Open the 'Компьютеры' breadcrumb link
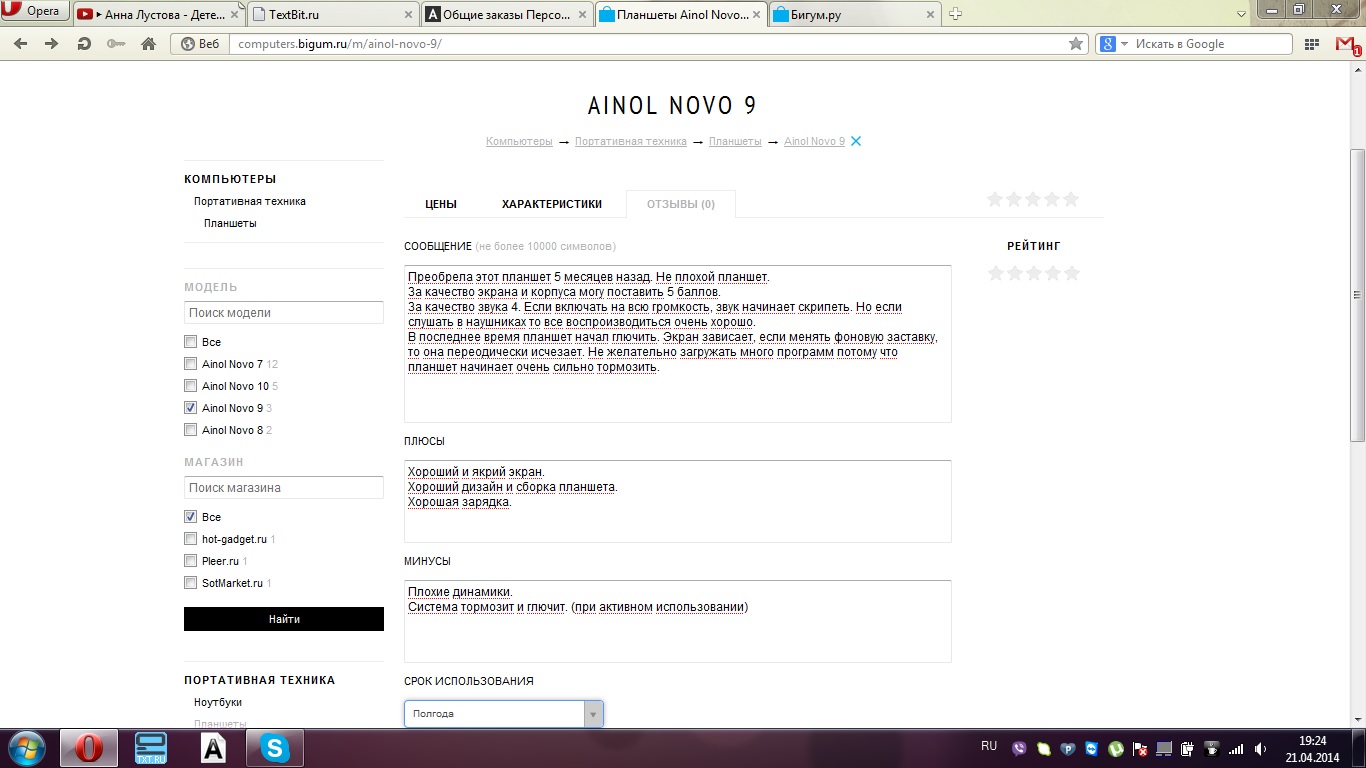This screenshot has width=1366, height=768. pos(519,142)
